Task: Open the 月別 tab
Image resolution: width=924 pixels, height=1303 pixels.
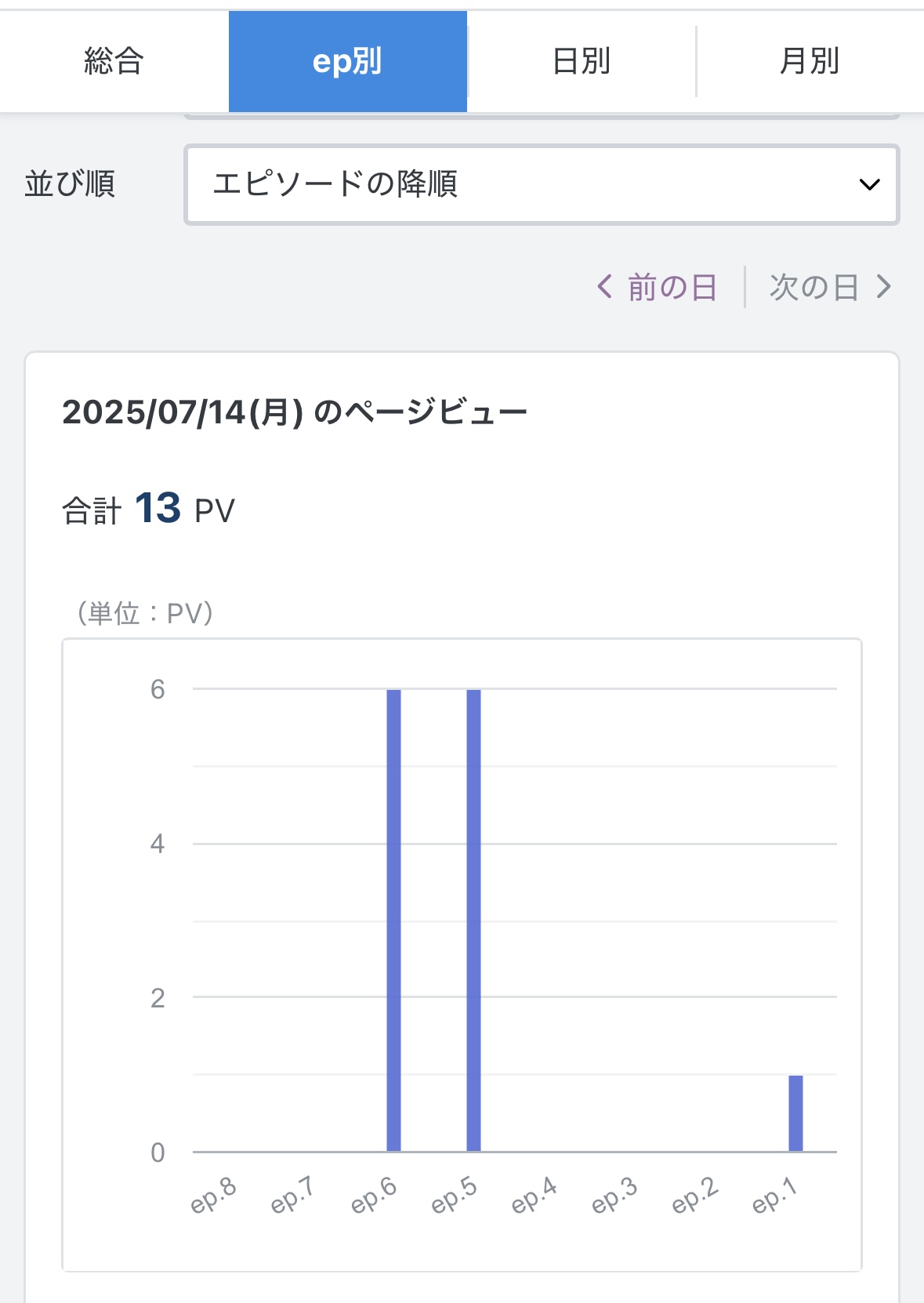Action: (x=810, y=61)
